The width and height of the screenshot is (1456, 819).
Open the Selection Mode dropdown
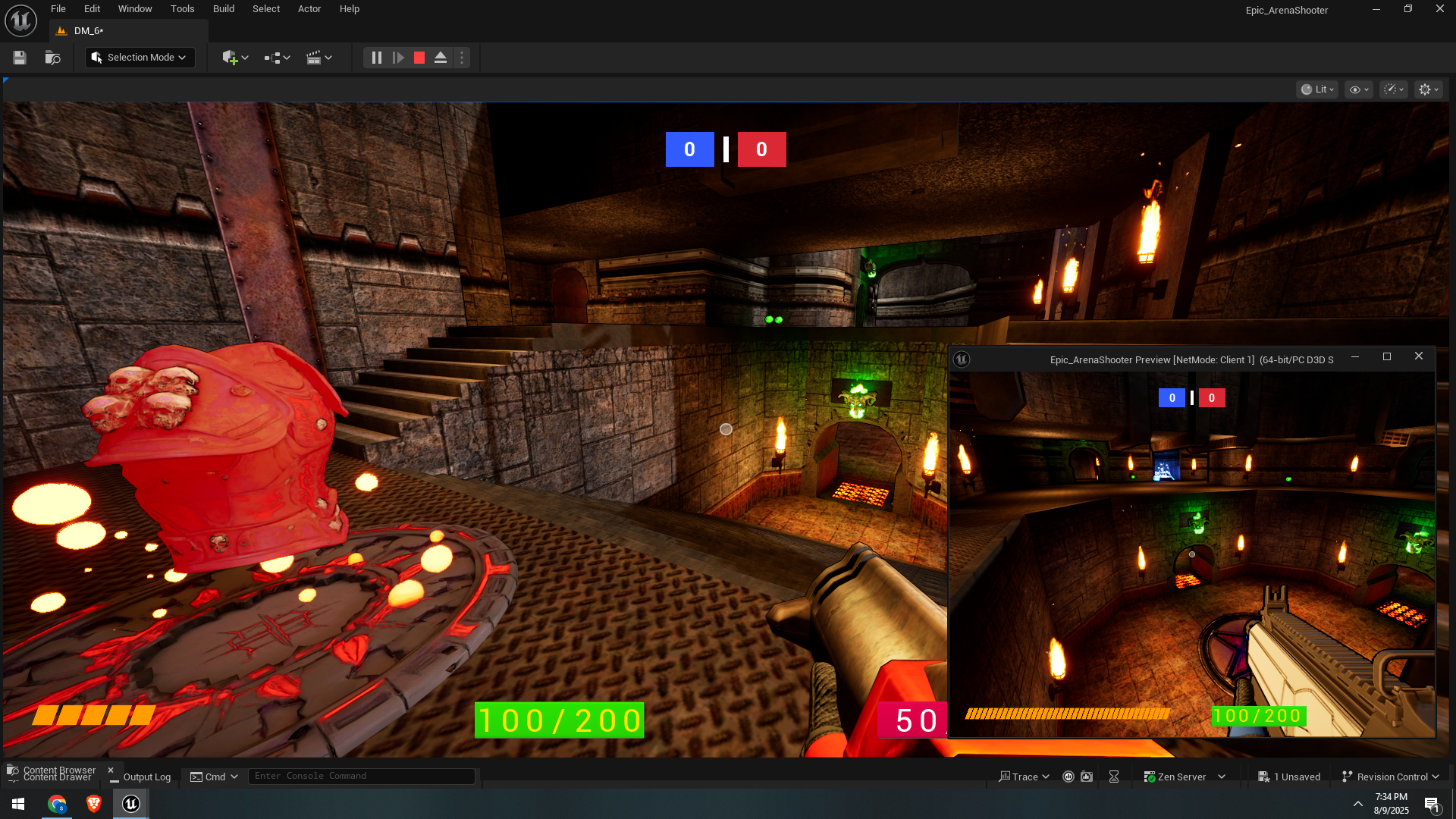tap(140, 58)
